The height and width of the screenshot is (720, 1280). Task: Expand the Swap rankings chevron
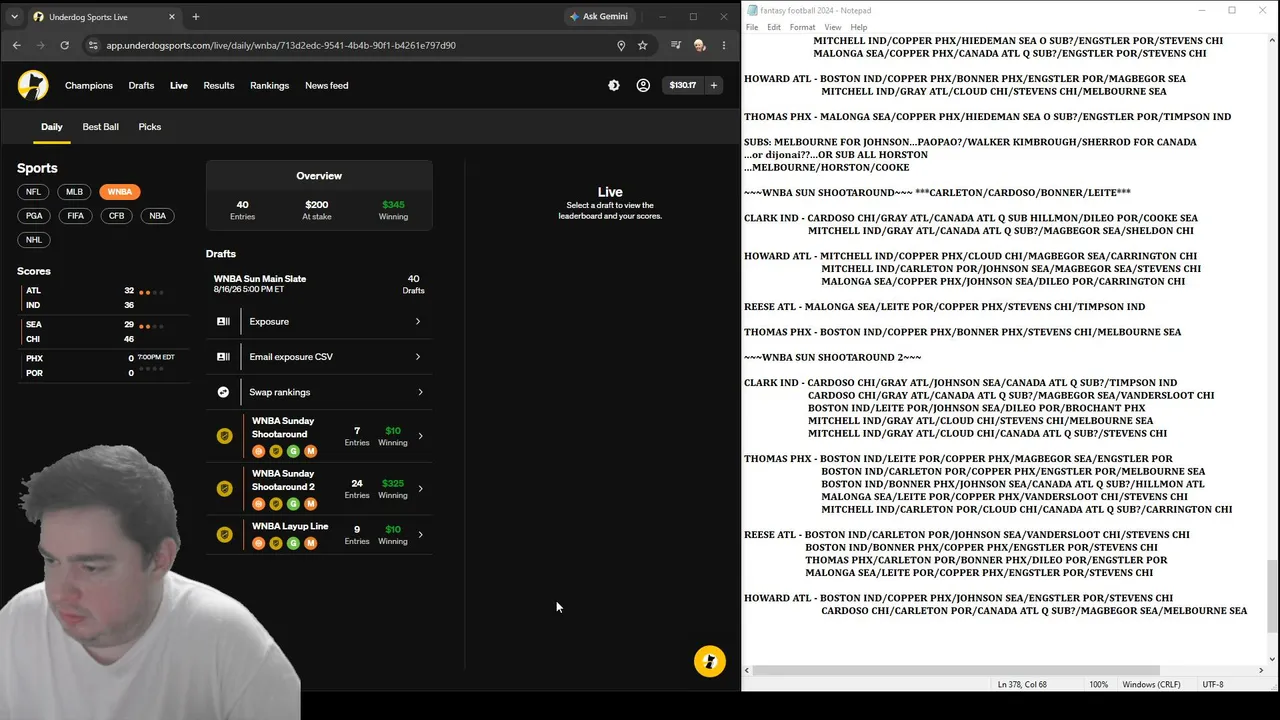tap(420, 392)
